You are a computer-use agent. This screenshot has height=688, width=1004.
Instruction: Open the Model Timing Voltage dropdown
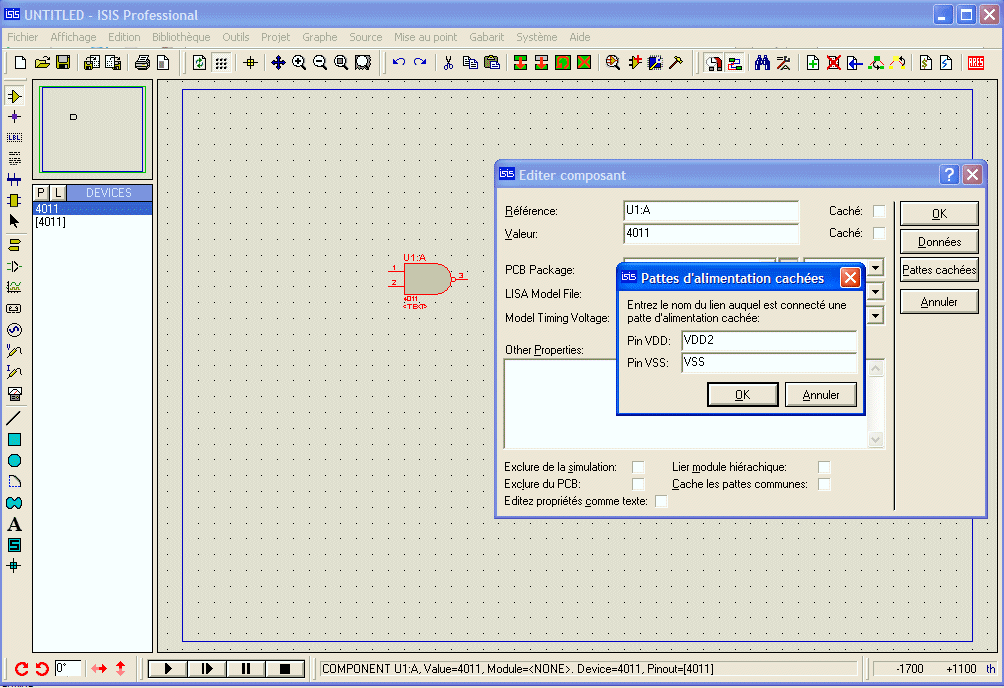(x=876, y=316)
